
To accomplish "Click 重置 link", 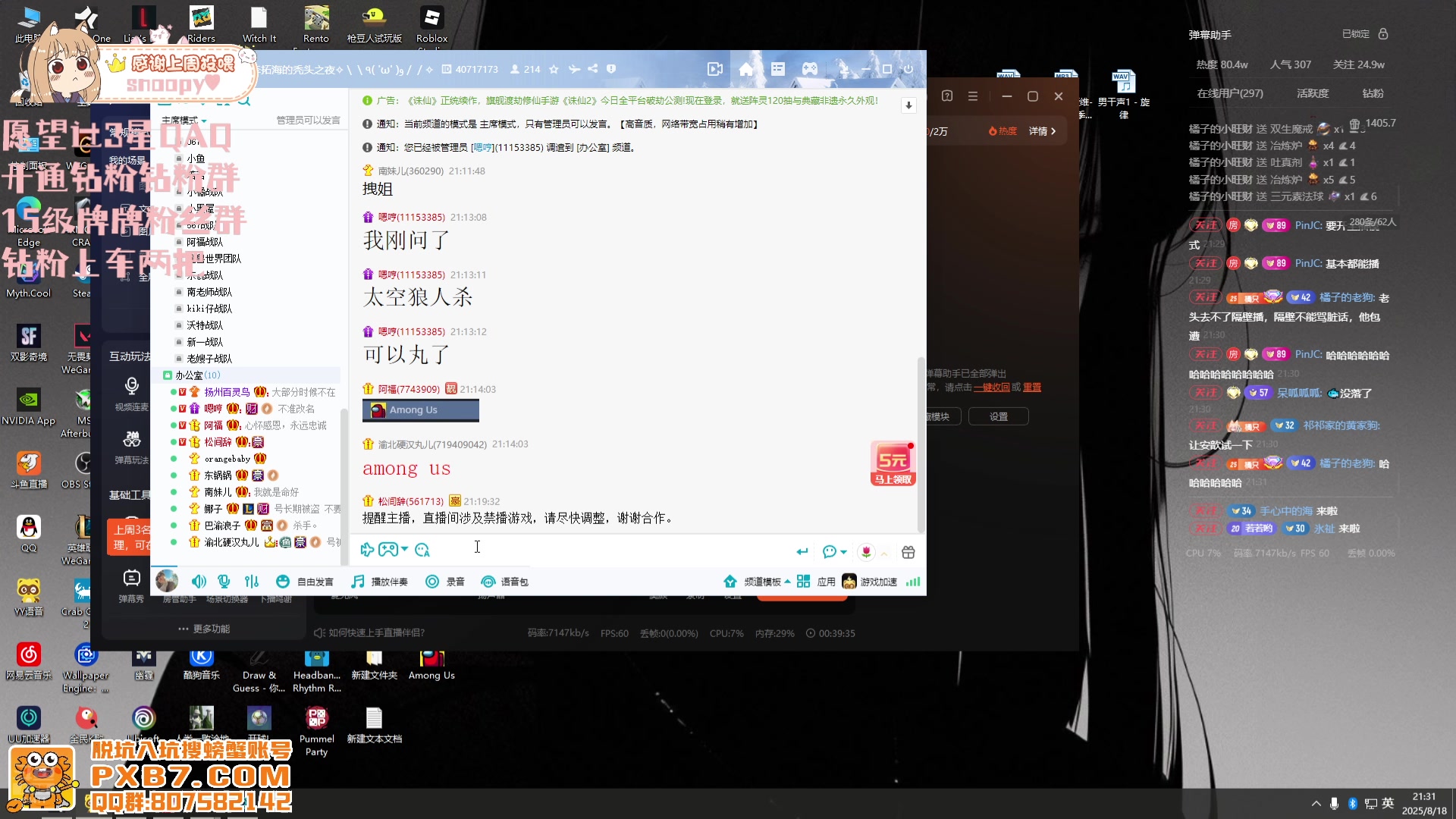I will (x=1031, y=387).
